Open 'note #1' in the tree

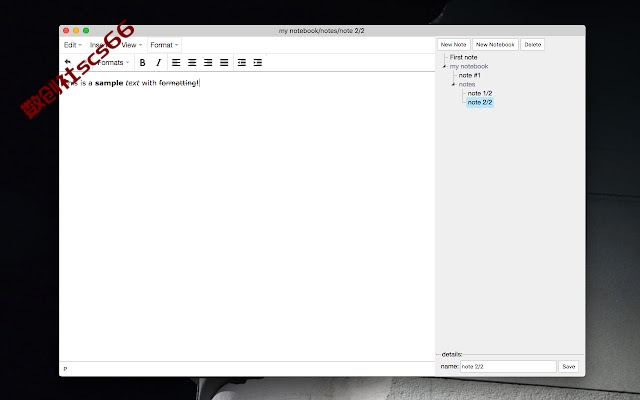coord(469,75)
